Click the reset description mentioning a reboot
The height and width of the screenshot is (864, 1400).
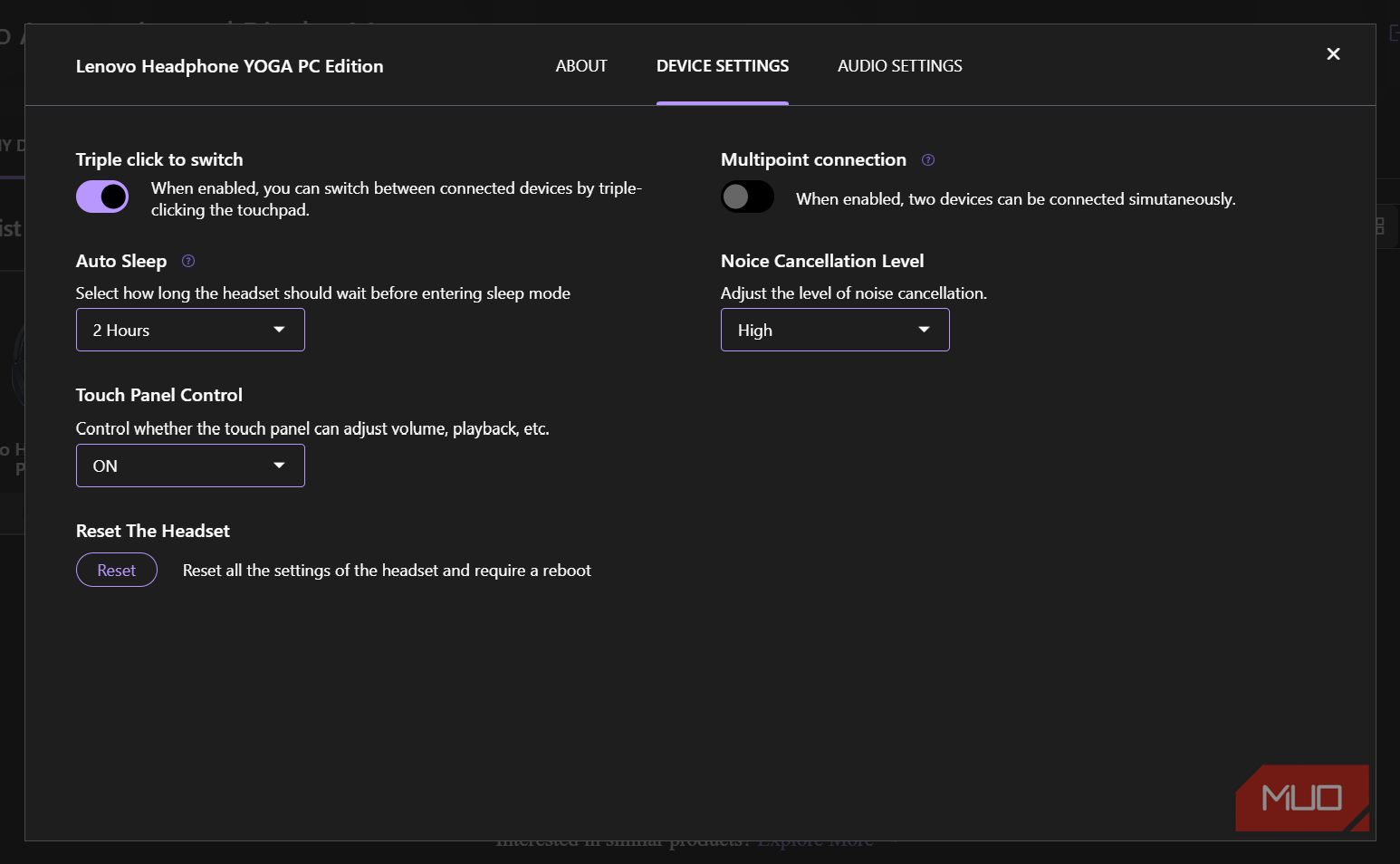pos(387,571)
